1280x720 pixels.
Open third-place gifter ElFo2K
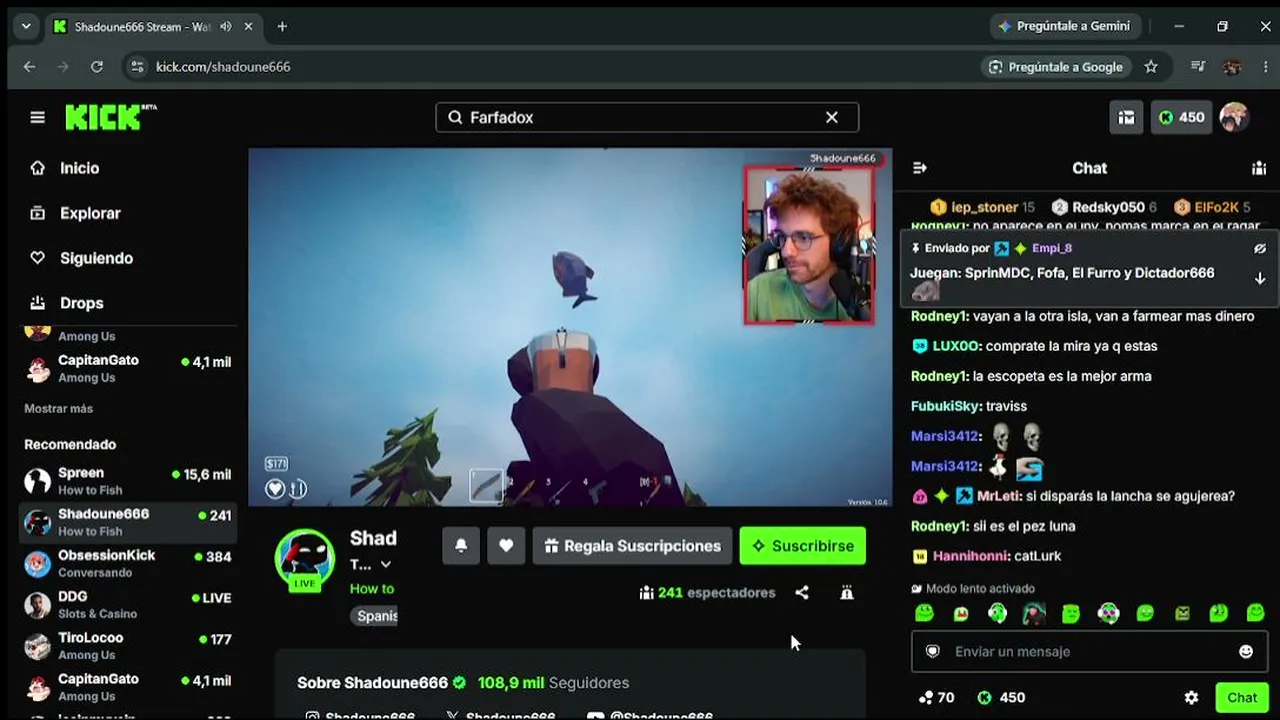(1213, 207)
